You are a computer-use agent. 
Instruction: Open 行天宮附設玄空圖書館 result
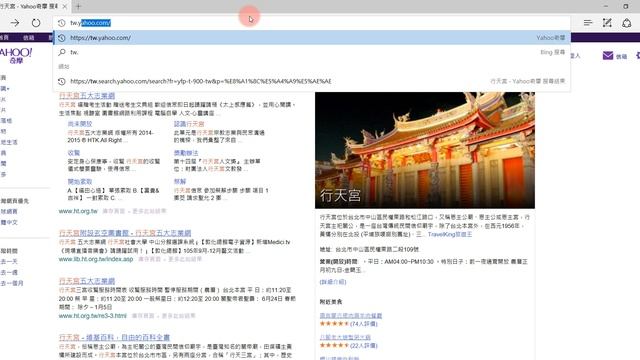pyautogui.click(x=125, y=233)
